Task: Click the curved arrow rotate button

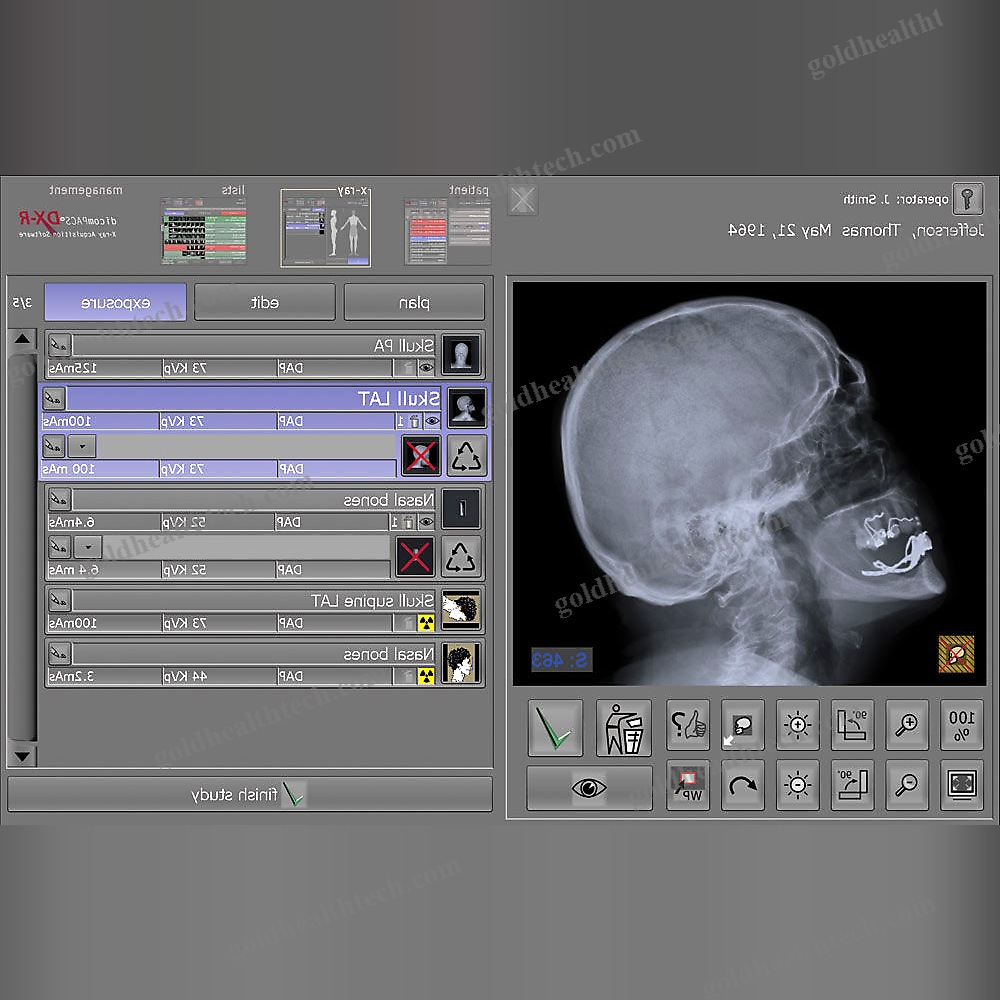Action: point(742,785)
